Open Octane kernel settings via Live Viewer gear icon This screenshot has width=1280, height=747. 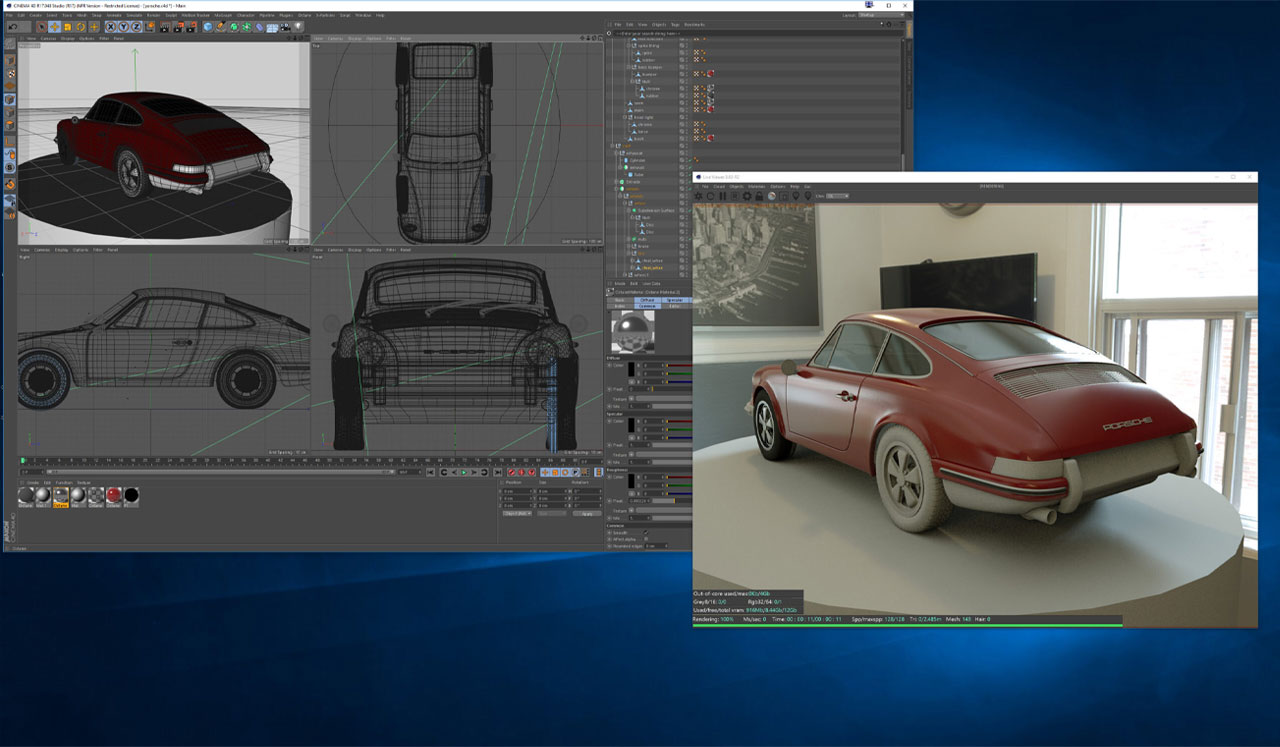point(747,195)
